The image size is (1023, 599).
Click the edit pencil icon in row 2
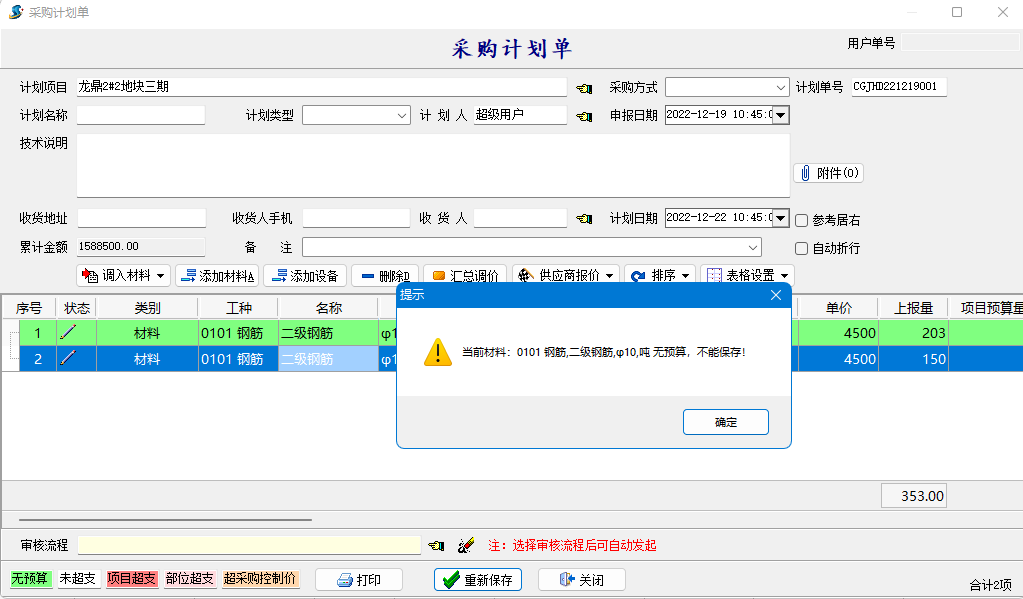tap(68, 359)
